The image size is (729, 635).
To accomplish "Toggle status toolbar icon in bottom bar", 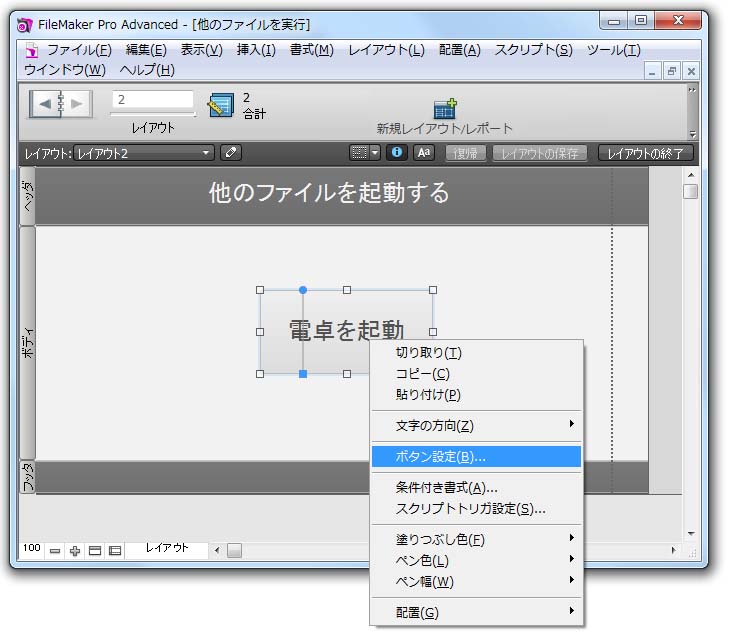I will tap(95, 551).
